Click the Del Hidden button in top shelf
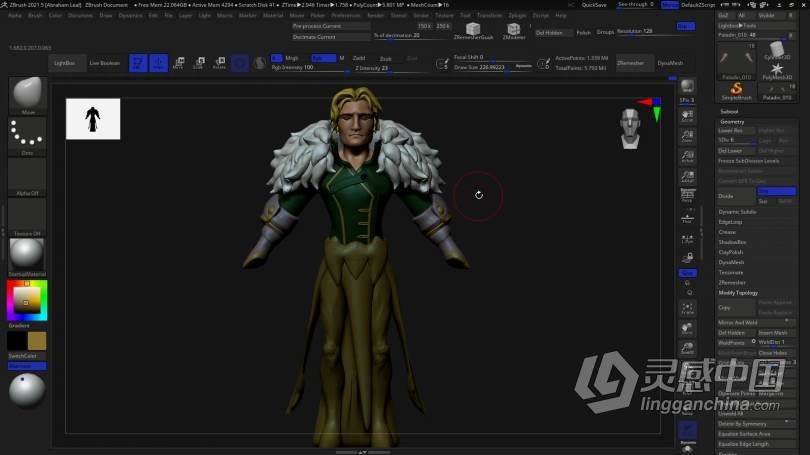This screenshot has height=455, width=810. (553, 33)
